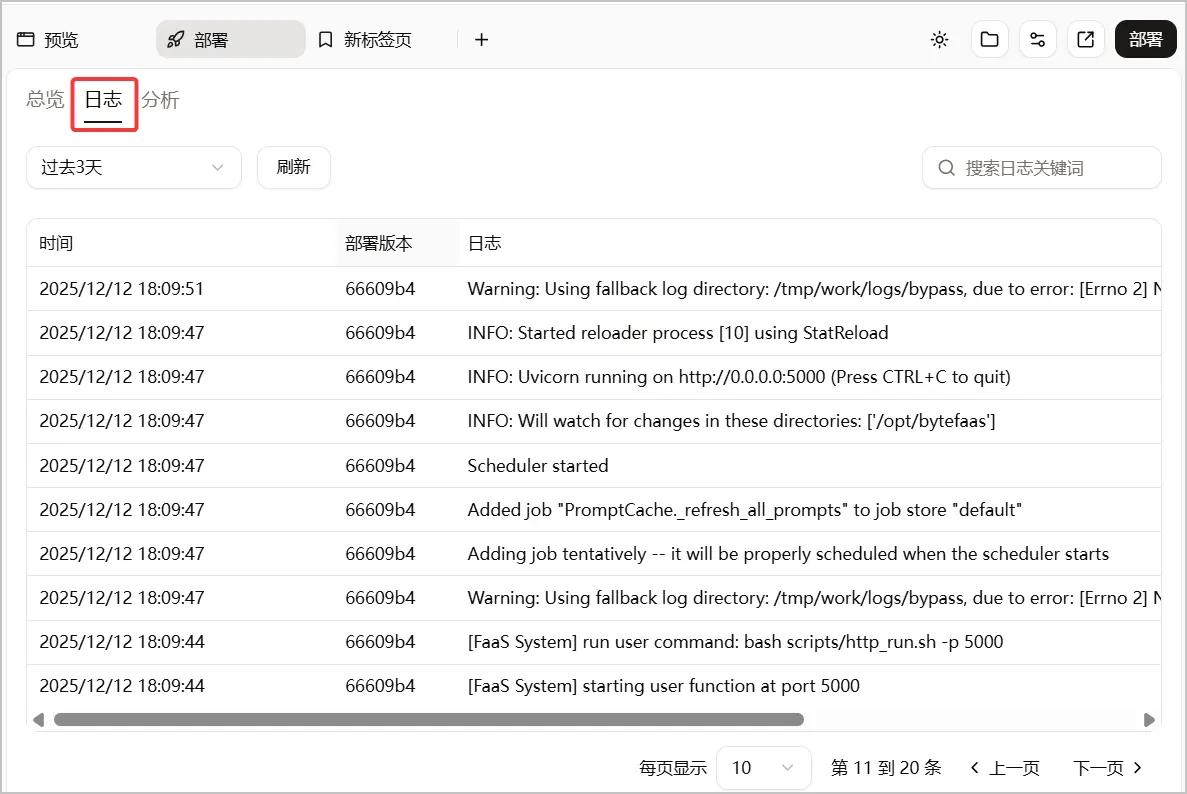
Task: Expand the 过去3天 time range dropdown
Action: pos(134,167)
